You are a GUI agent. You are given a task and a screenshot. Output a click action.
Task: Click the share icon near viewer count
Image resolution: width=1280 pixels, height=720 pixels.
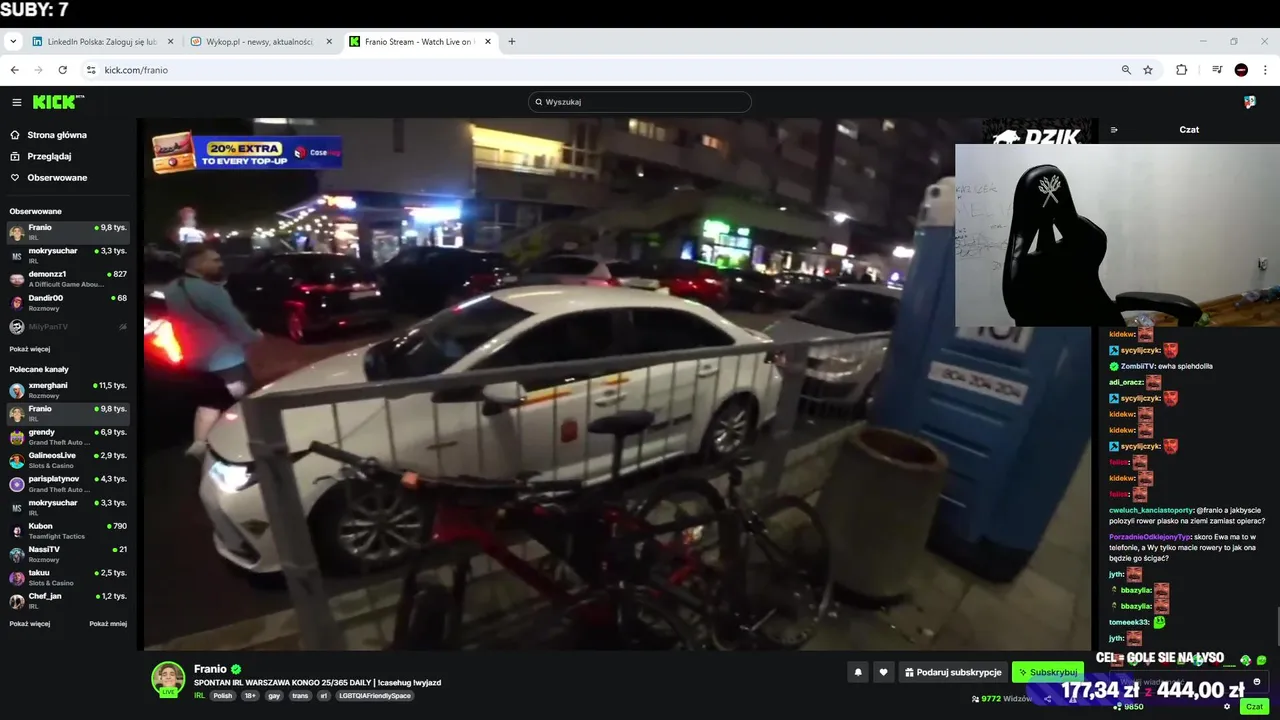click(x=1048, y=699)
